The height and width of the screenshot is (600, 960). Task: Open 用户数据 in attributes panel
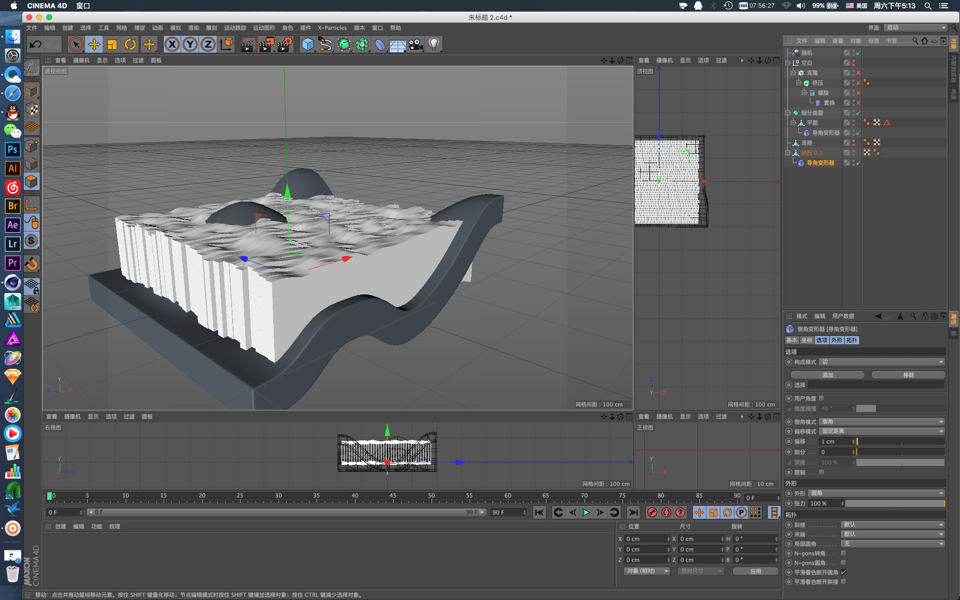tap(843, 316)
